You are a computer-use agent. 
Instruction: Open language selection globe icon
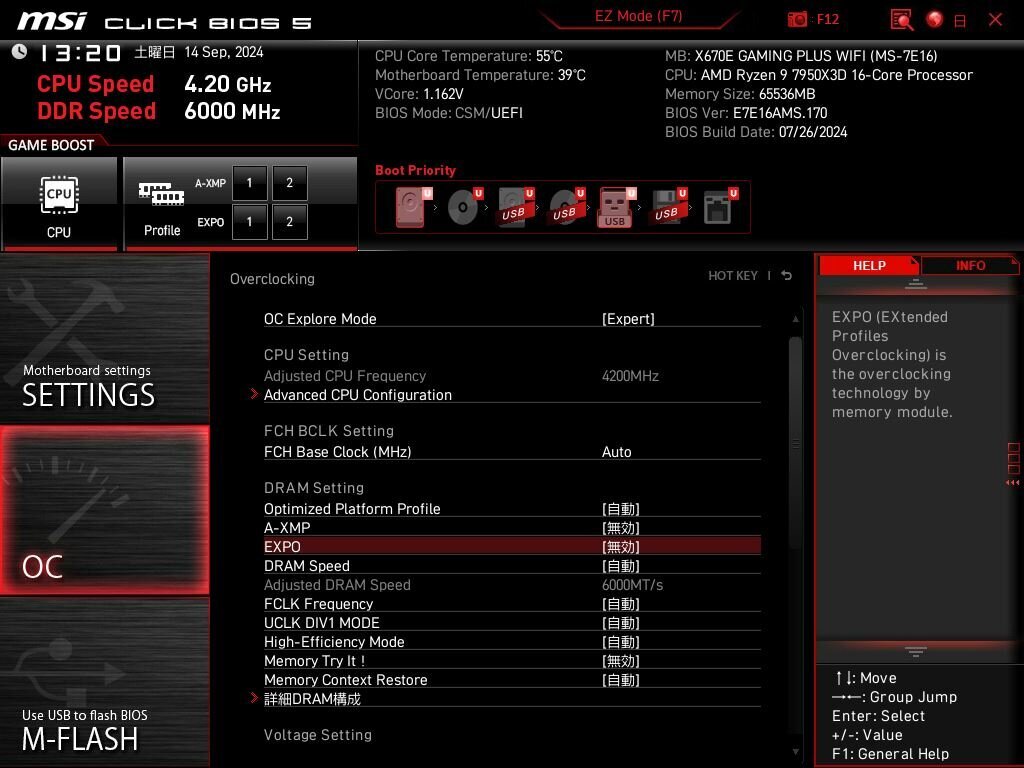coord(935,19)
